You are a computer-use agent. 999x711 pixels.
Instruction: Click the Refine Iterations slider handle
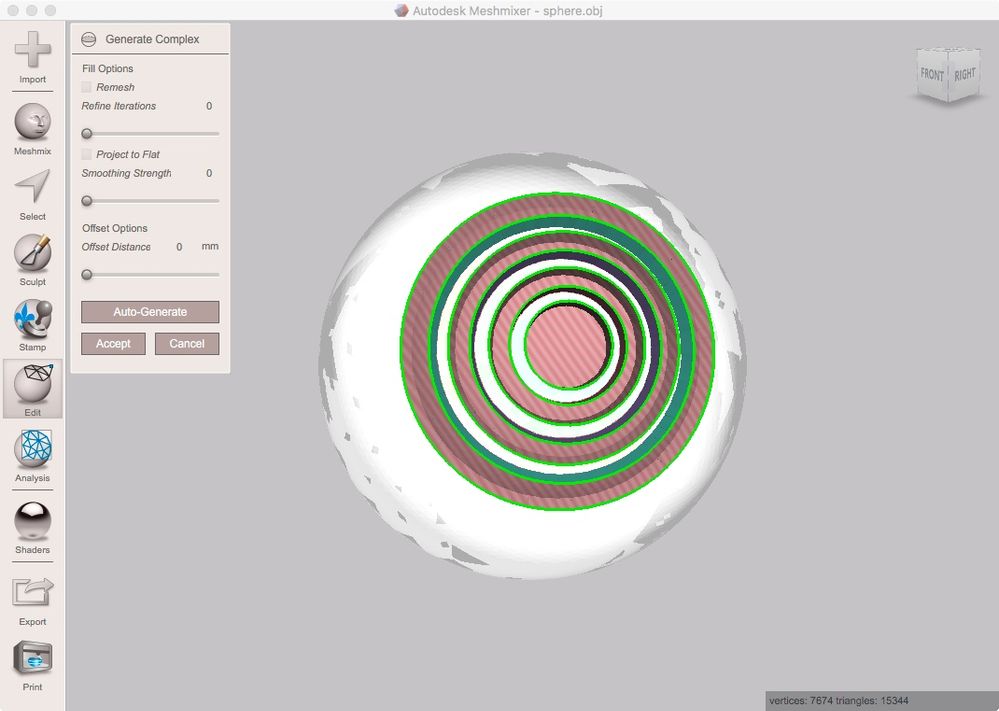point(87,134)
